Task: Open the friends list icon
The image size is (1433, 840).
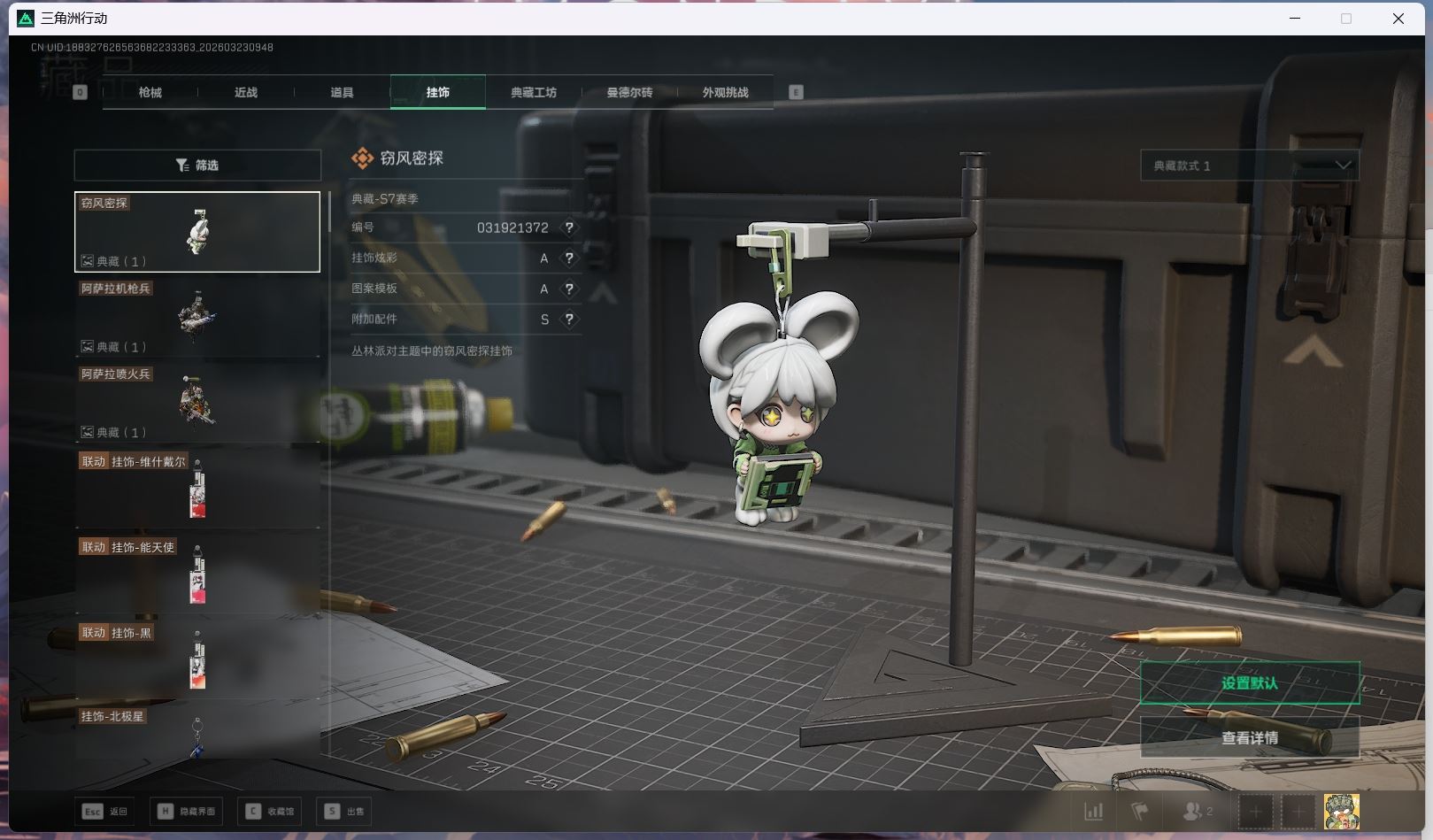Action: pyautogui.click(x=1196, y=811)
